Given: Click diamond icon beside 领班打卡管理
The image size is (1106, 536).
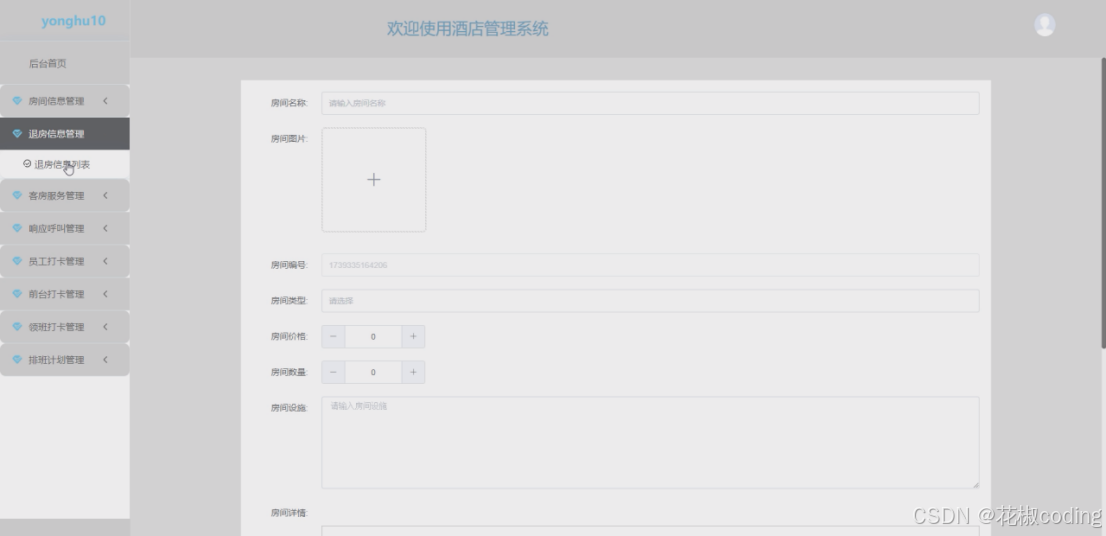Looking at the screenshot, I should click(17, 327).
